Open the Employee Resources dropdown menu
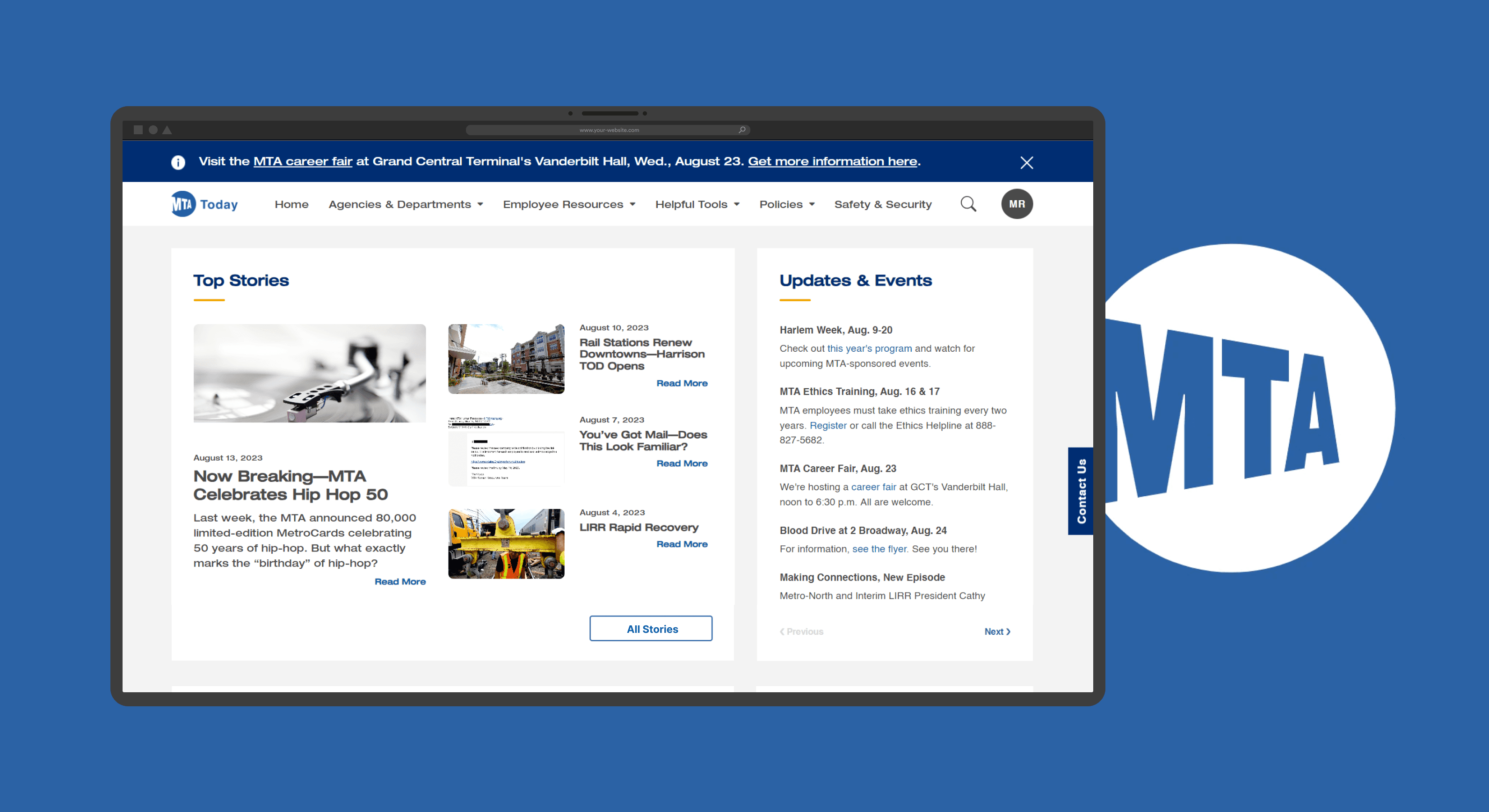Image resolution: width=1489 pixels, height=812 pixels. [x=569, y=203]
